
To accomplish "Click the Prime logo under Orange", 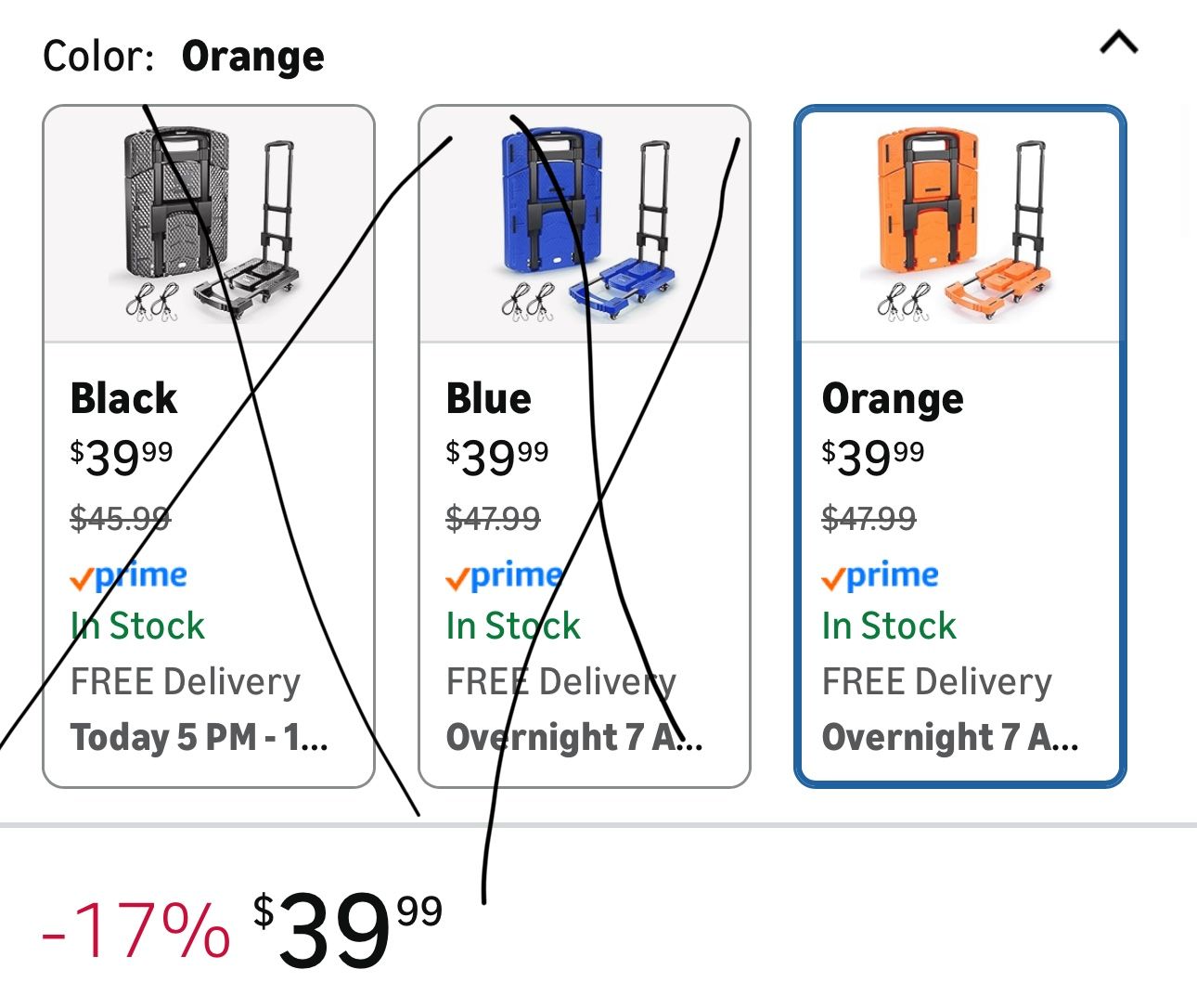I will click(881, 576).
